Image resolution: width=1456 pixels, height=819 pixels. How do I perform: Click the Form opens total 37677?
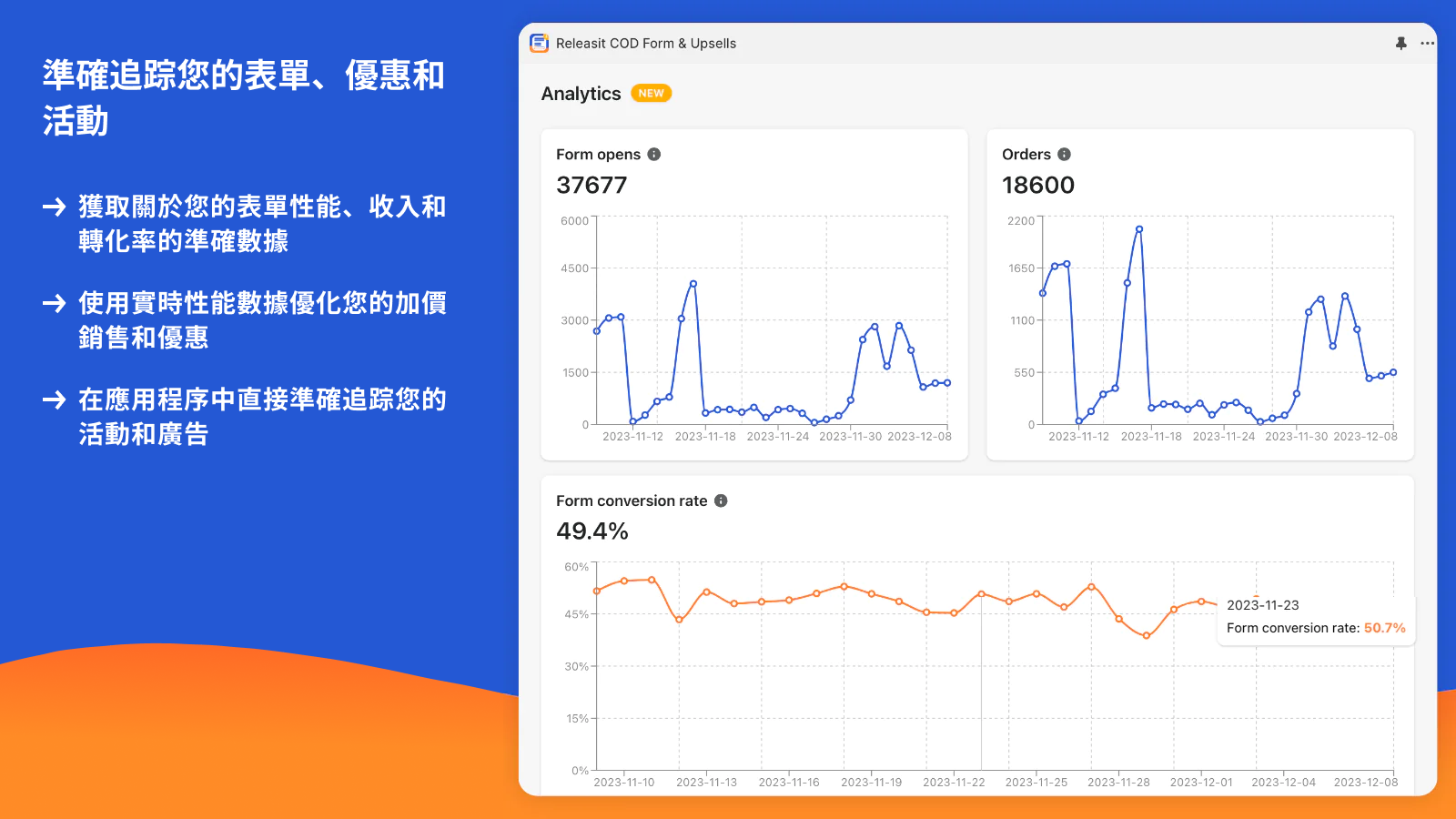pyautogui.click(x=591, y=185)
